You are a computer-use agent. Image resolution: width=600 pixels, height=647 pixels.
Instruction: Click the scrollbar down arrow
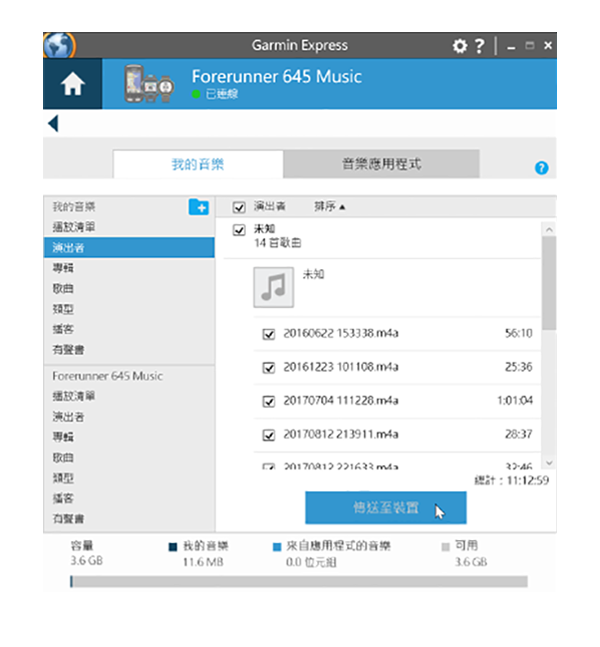click(549, 463)
